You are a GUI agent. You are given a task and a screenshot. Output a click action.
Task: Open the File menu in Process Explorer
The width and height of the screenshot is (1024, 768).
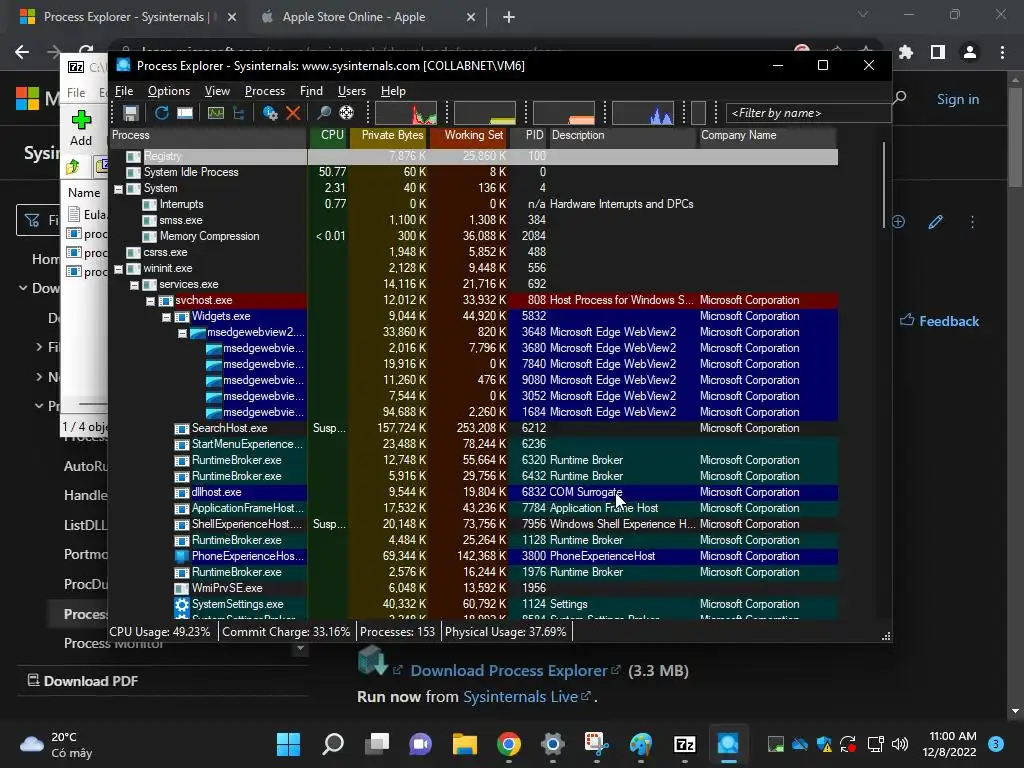pyautogui.click(x=124, y=91)
